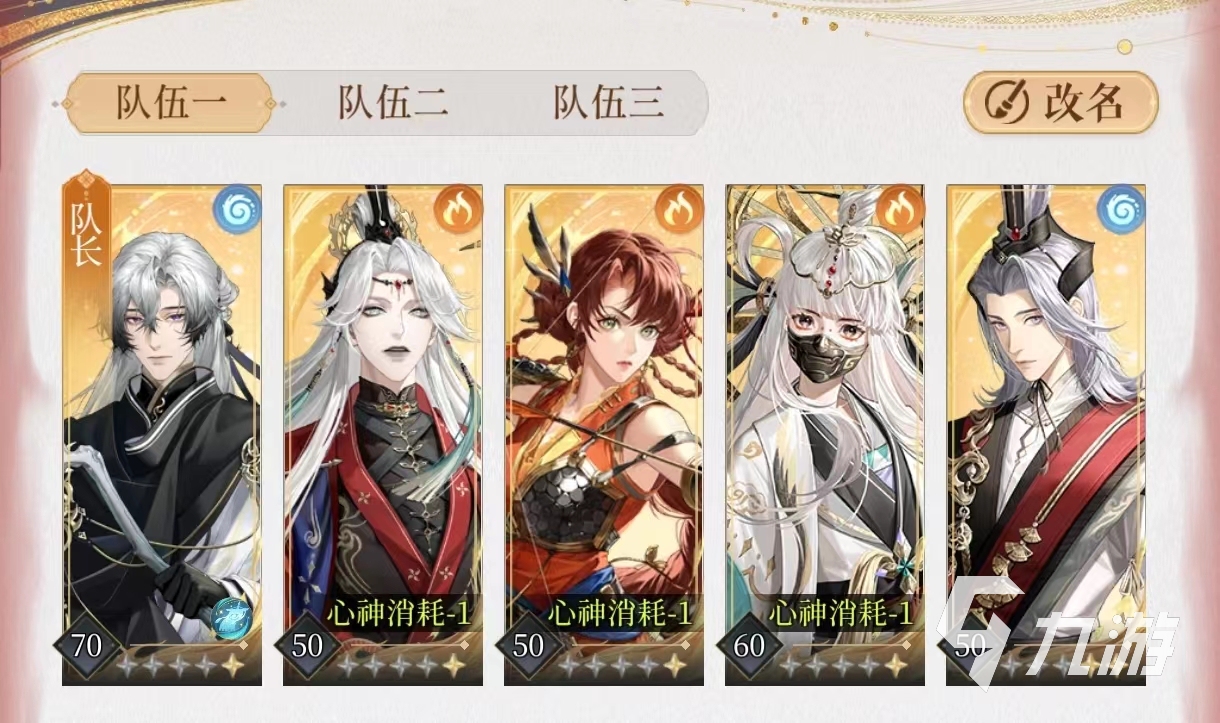Click fire element icon on second card
This screenshot has width=1220, height=723.
click(x=461, y=208)
